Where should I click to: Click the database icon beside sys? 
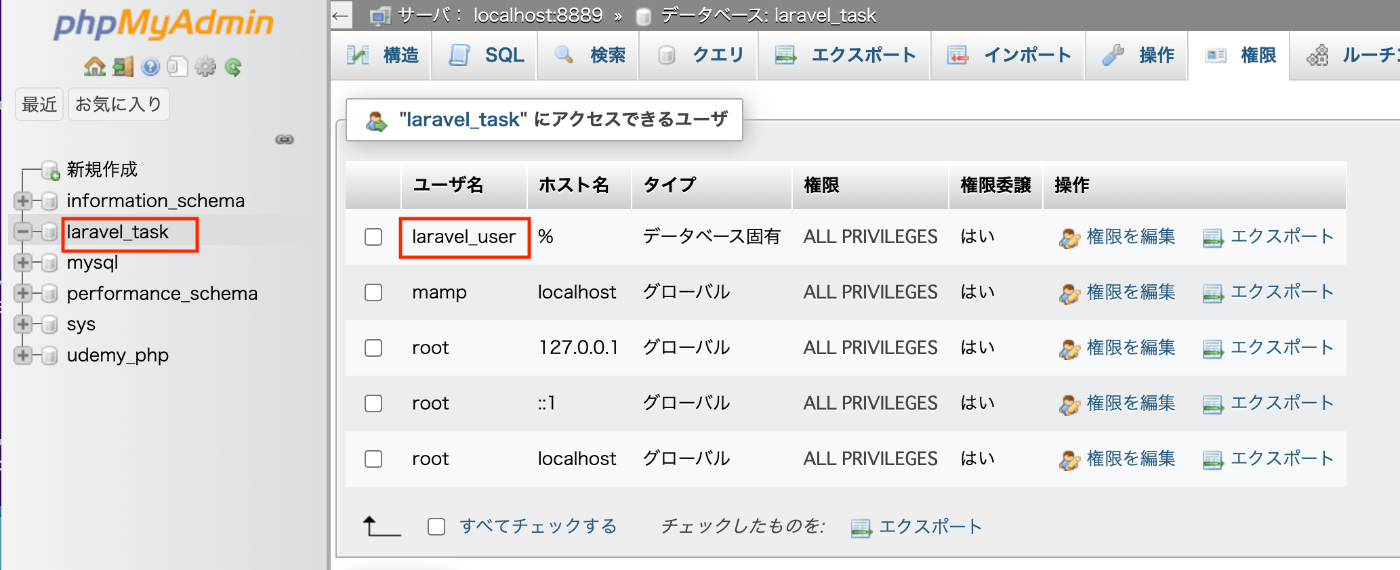(48, 324)
